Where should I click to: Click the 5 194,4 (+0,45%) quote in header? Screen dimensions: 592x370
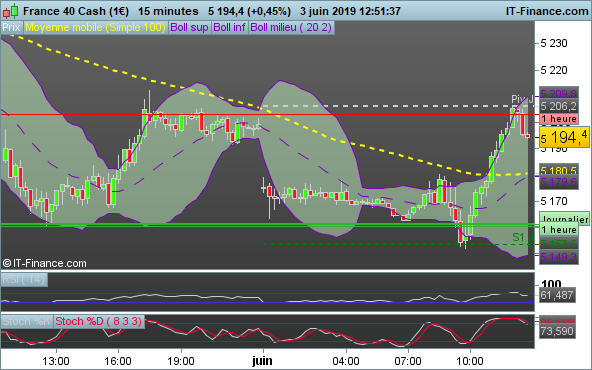point(249,11)
